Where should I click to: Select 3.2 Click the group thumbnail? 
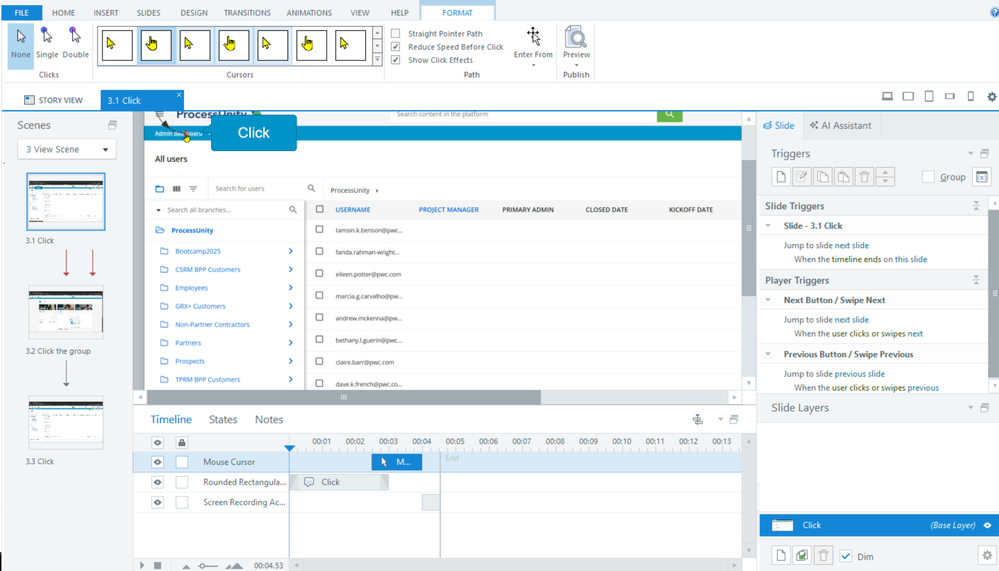coord(66,313)
